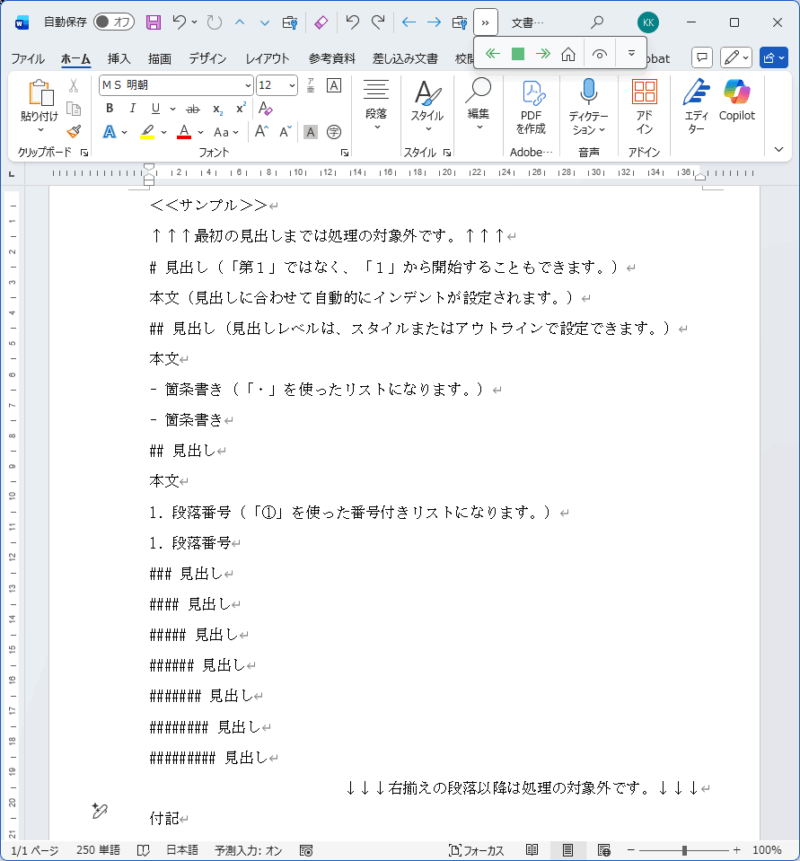
Task: Expand the font size dropdown
Action: point(292,85)
